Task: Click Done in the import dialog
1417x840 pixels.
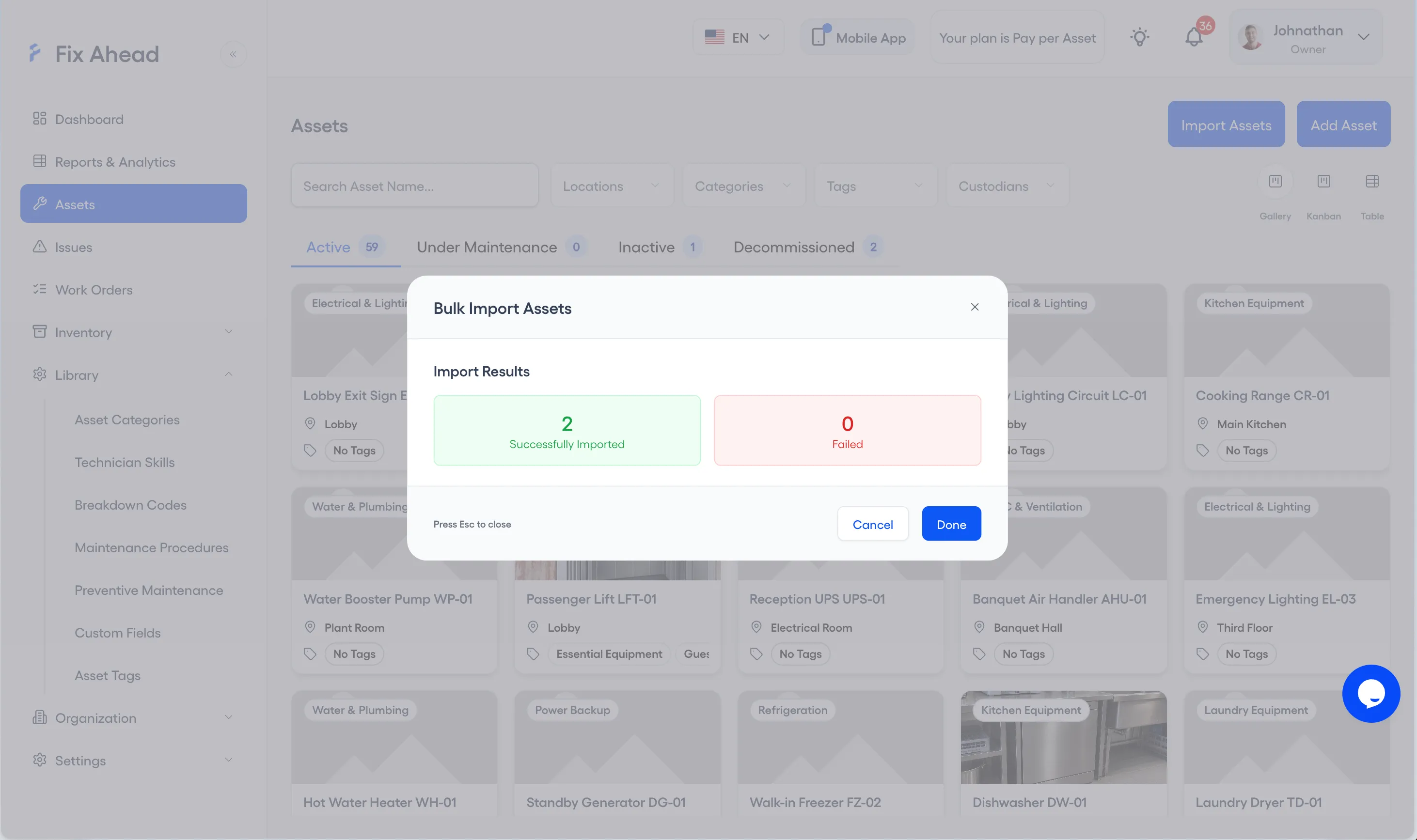Action: [x=951, y=524]
